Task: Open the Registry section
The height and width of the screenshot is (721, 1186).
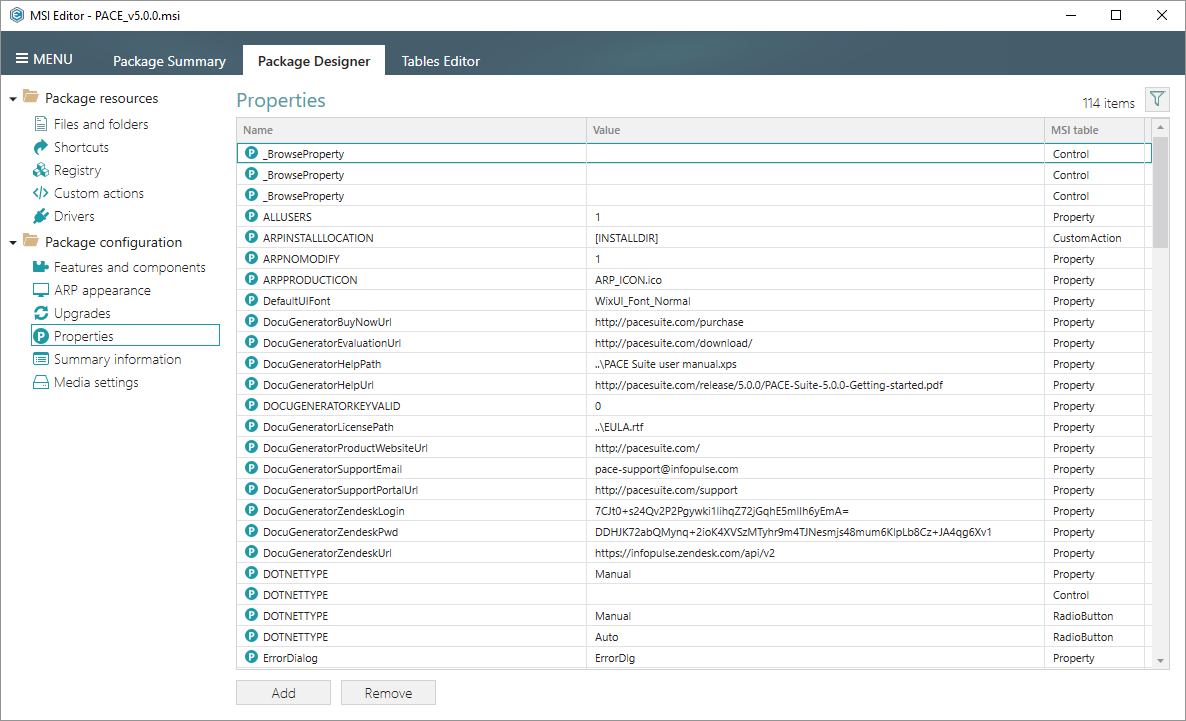Action: 77,170
